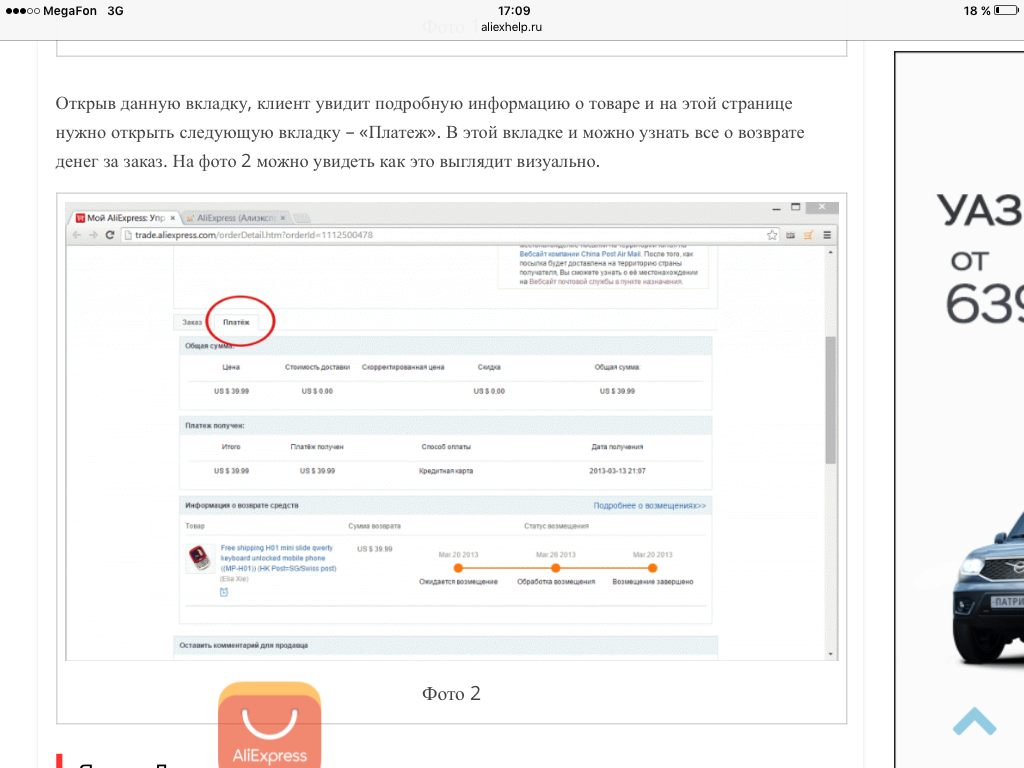1024x768 pixels.
Task: Click 'US $ 0.00' under Стоимость доставки
Action: click(317, 391)
